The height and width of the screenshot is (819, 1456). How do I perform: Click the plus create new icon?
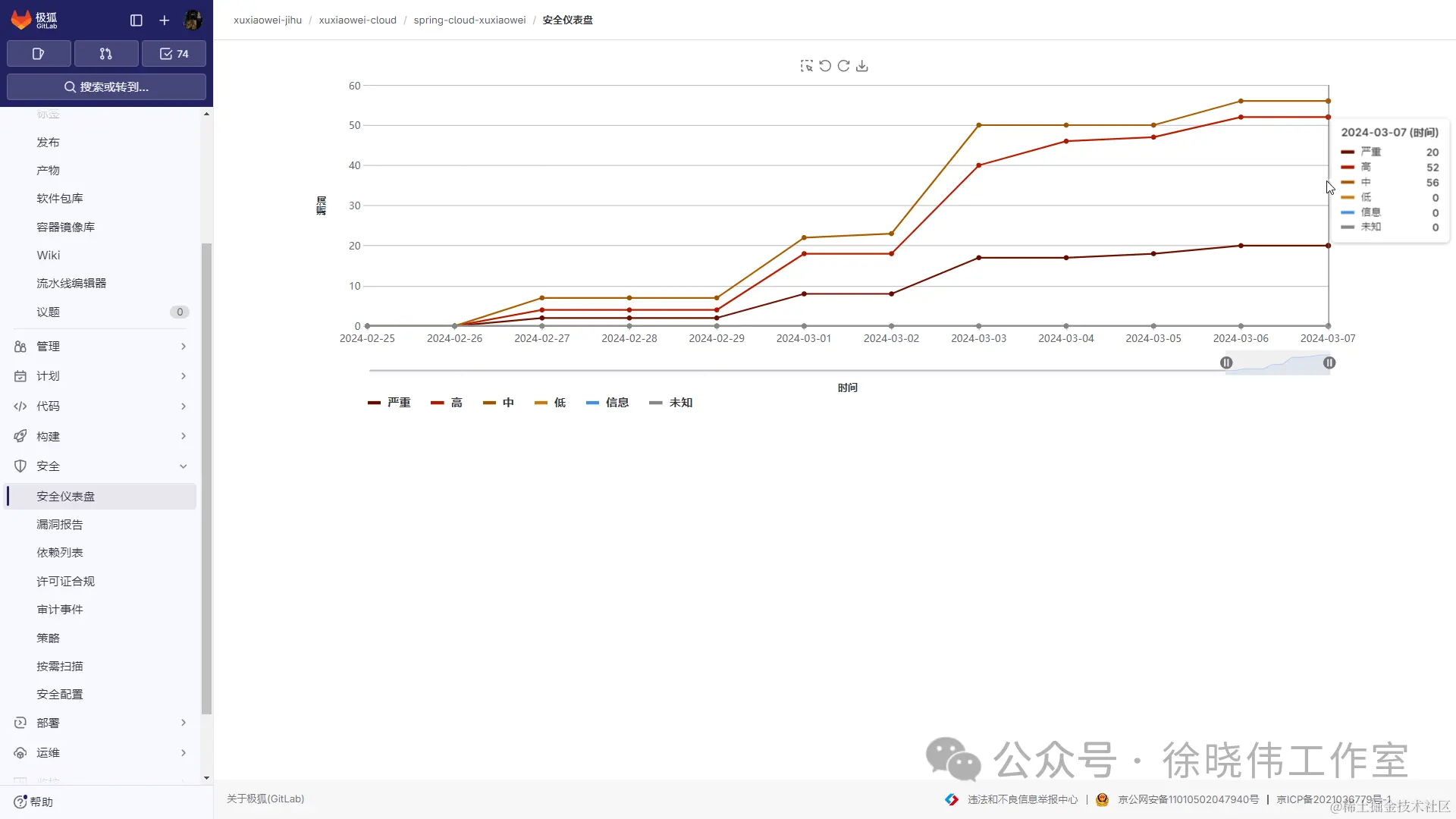(x=165, y=20)
